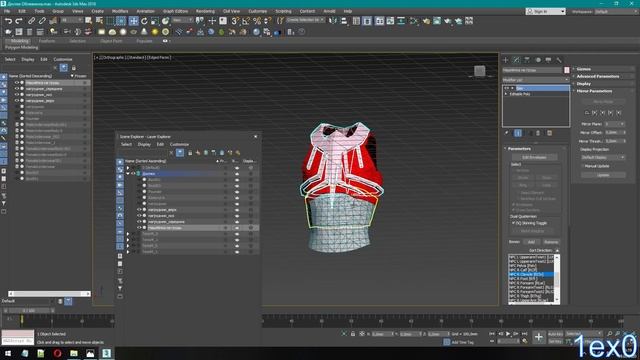Screen dimensions: 640x360
Task: Select the Select and Link tool
Action: (x=31, y=21)
